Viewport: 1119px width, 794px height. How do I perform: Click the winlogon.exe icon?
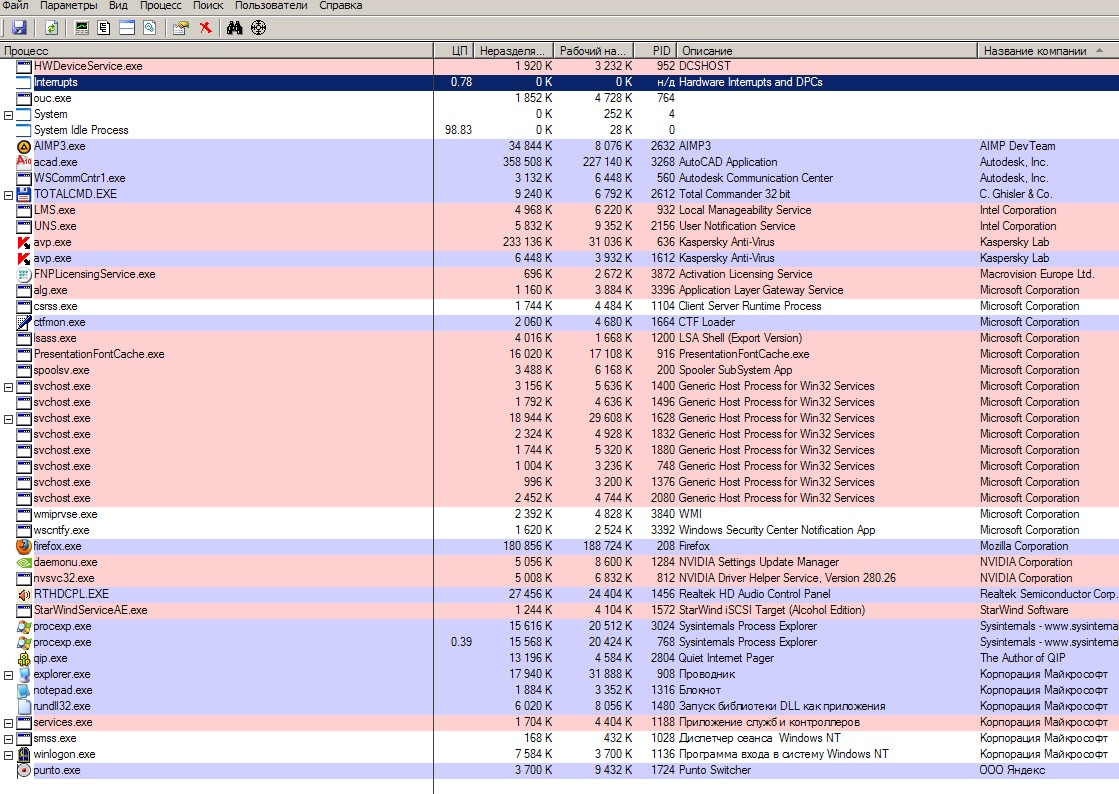24,754
